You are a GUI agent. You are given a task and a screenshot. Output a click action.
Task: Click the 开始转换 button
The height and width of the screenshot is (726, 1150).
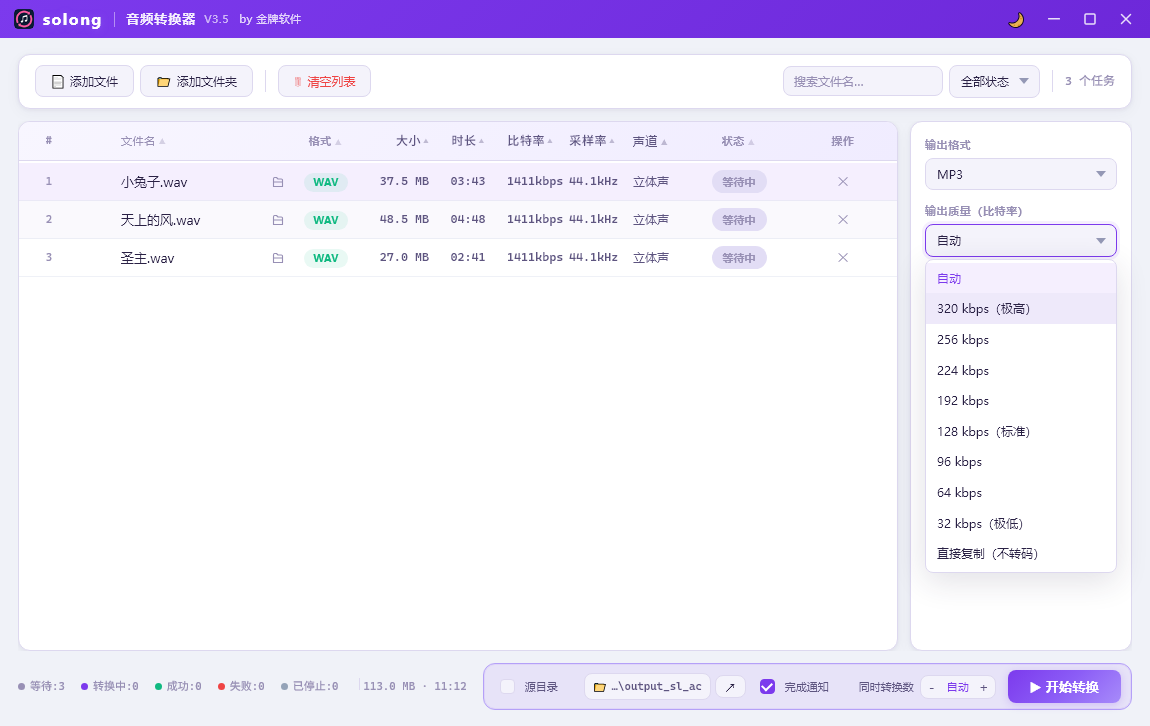1064,687
